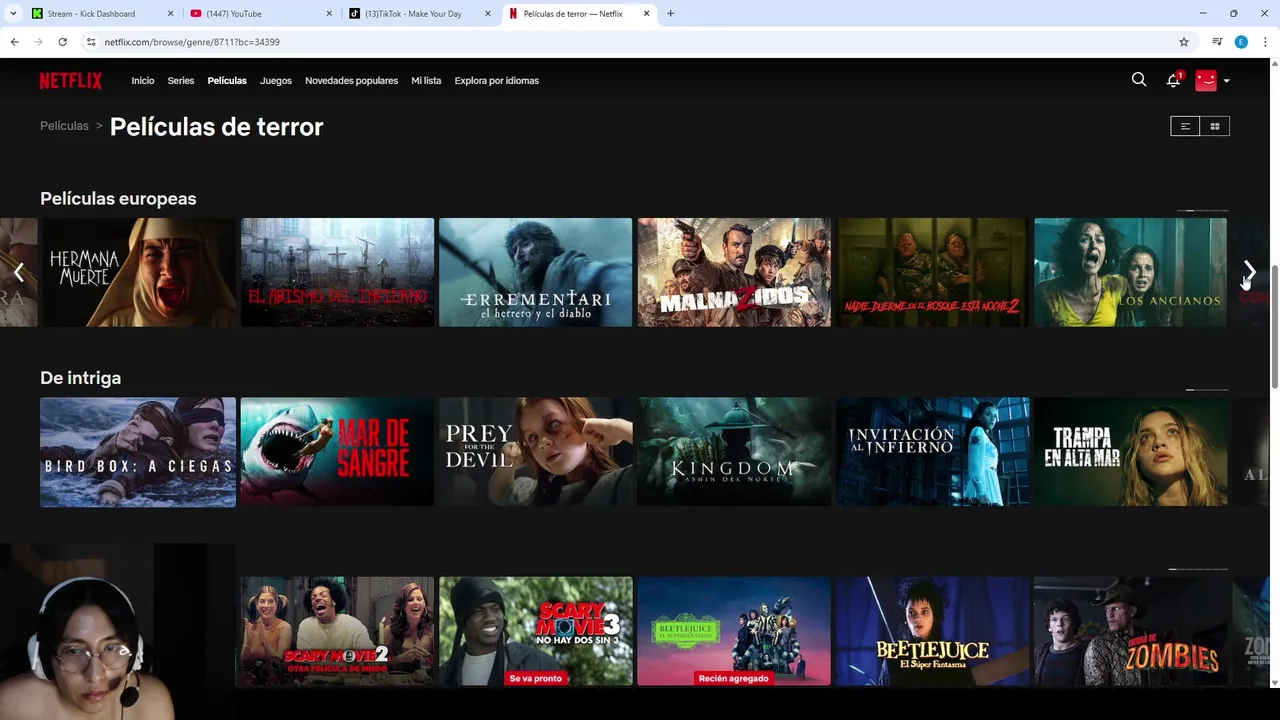Screen dimensions: 1280x720
Task: Open Chrome media controls icon
Action: click(x=1217, y=42)
